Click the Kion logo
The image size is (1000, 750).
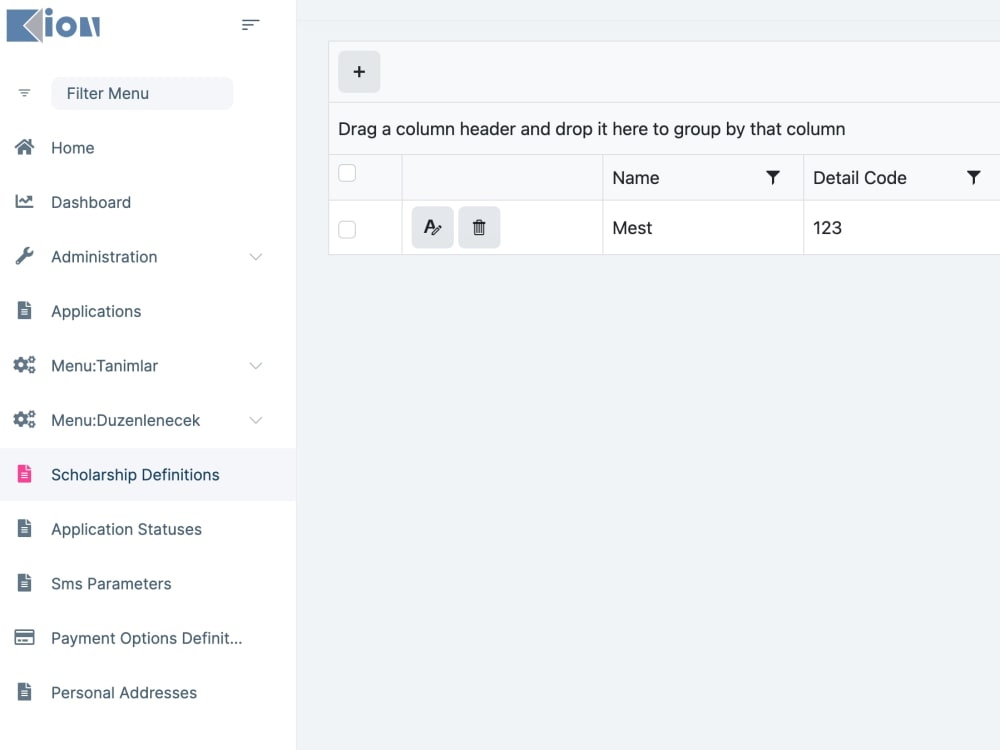click(54, 26)
